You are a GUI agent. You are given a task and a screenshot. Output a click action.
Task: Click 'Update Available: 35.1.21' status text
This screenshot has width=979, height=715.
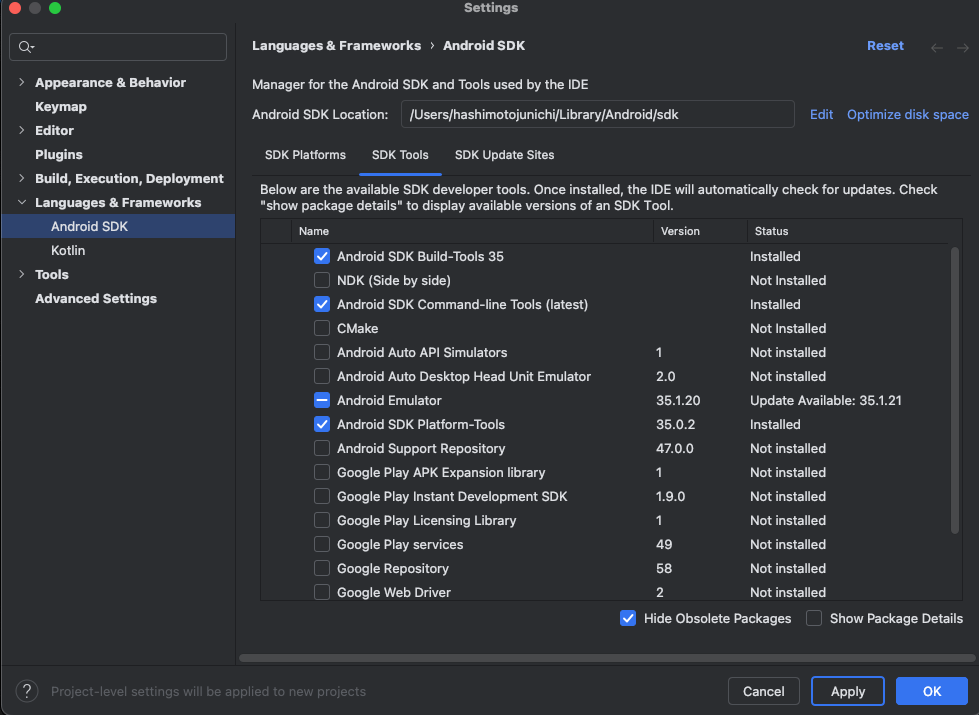[x=825, y=400]
